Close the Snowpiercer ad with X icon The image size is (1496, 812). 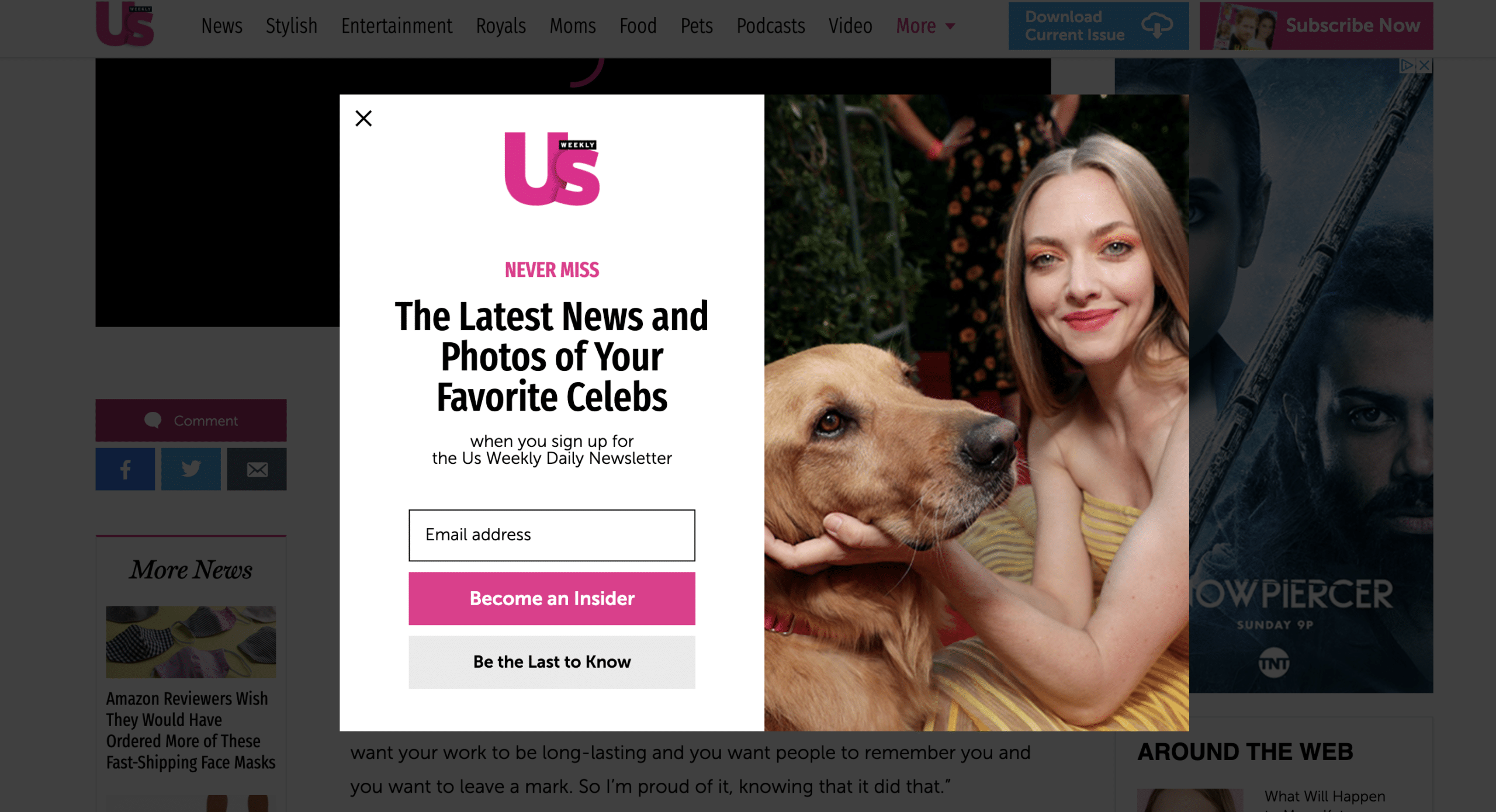[x=1425, y=65]
